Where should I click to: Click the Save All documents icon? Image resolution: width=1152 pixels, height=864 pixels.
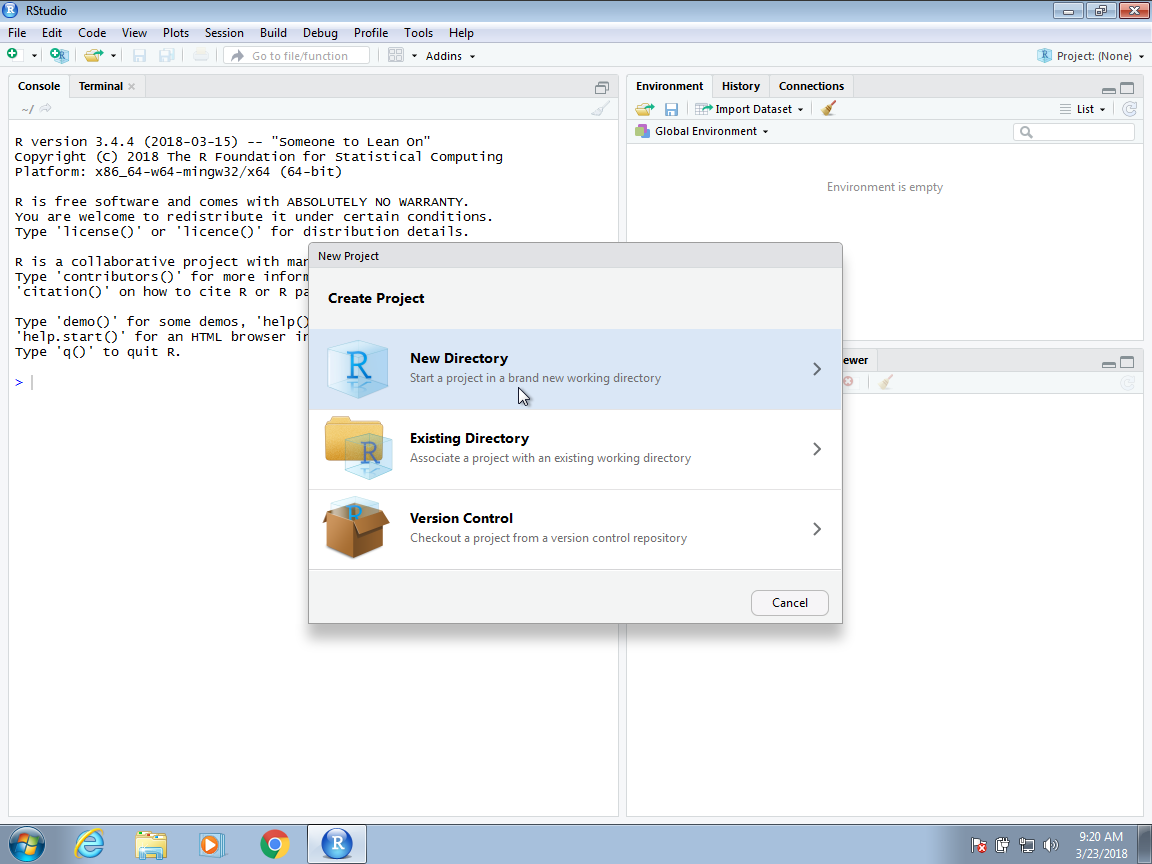tap(167, 55)
